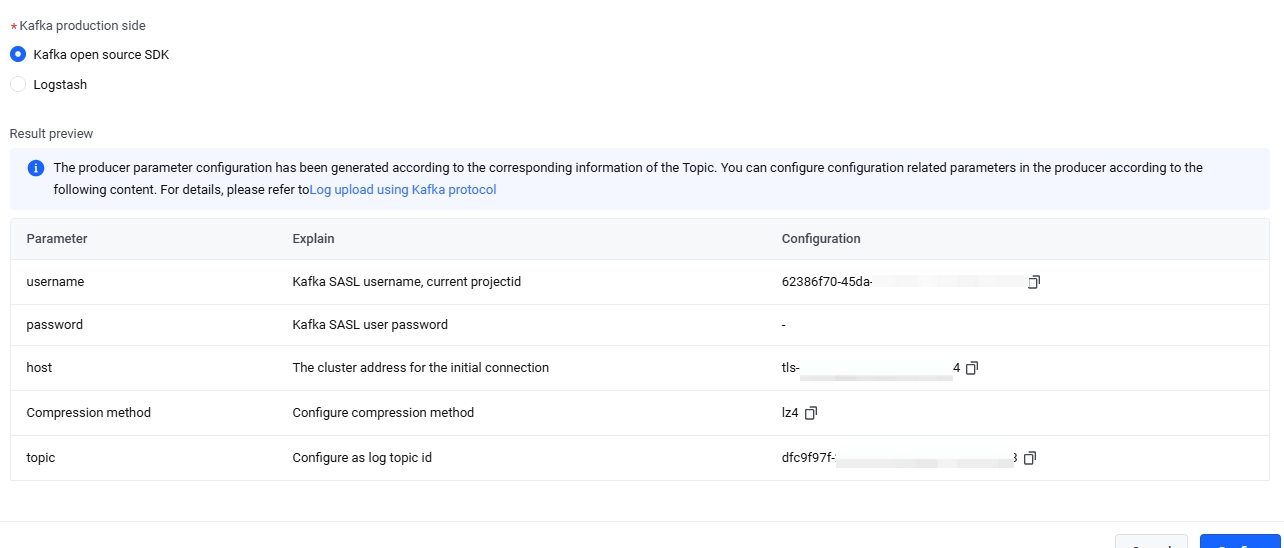Copy the lz4 compression method value
The image size is (1284, 548).
(x=811, y=413)
